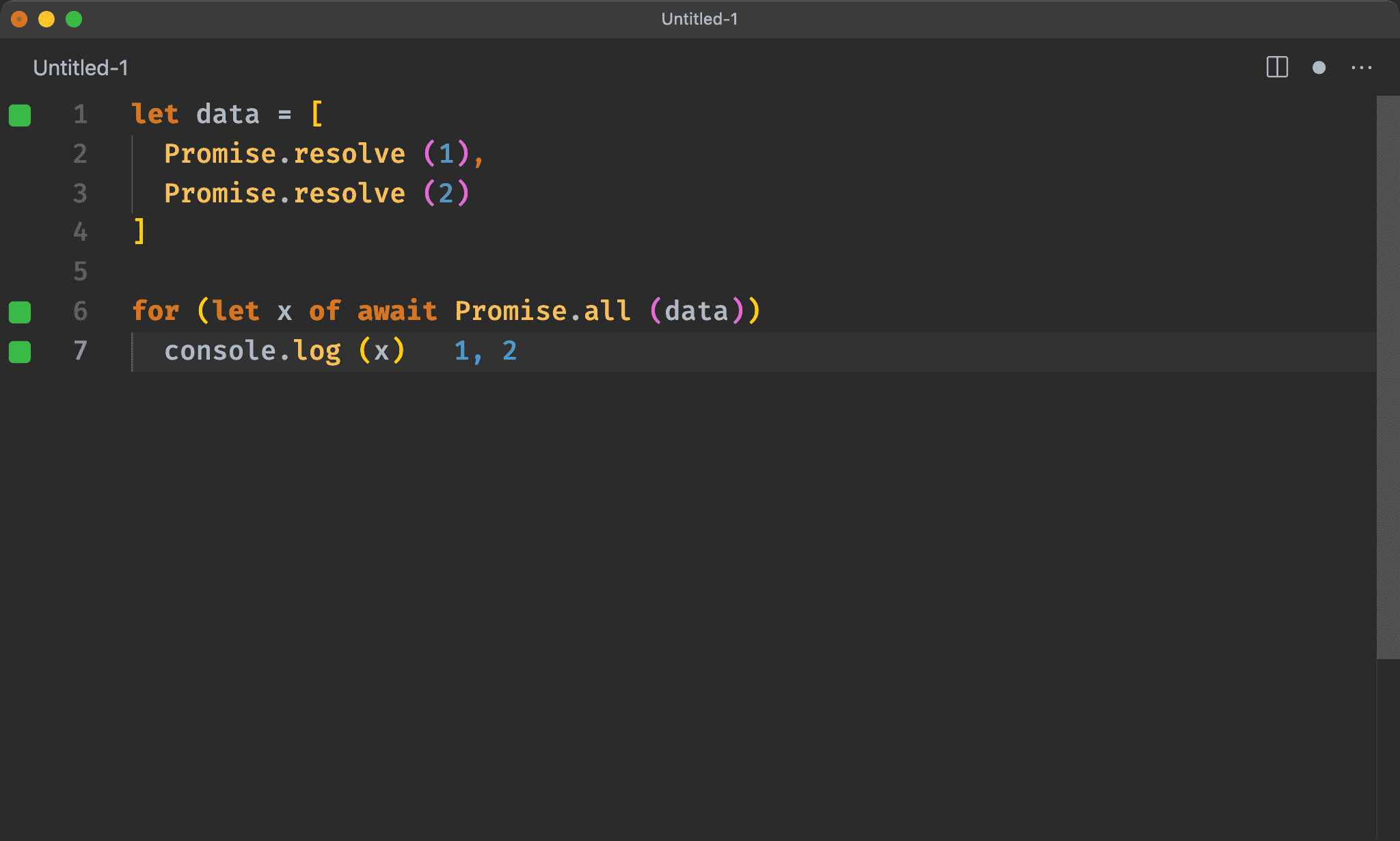Click the 'data' variable name on line 1
1400x841 pixels.
[x=228, y=114]
